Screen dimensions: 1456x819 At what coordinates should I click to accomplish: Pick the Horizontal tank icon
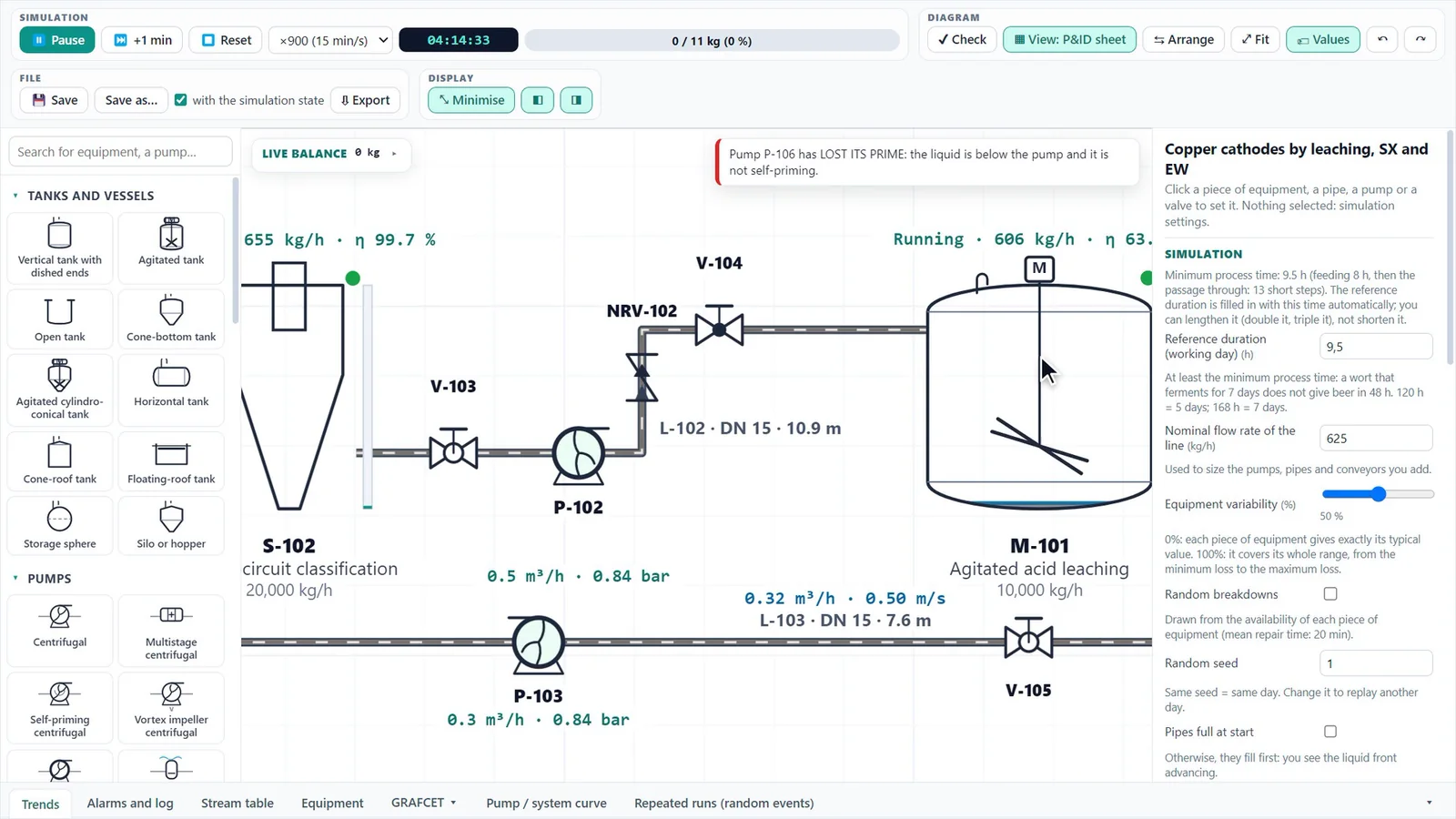tap(171, 390)
